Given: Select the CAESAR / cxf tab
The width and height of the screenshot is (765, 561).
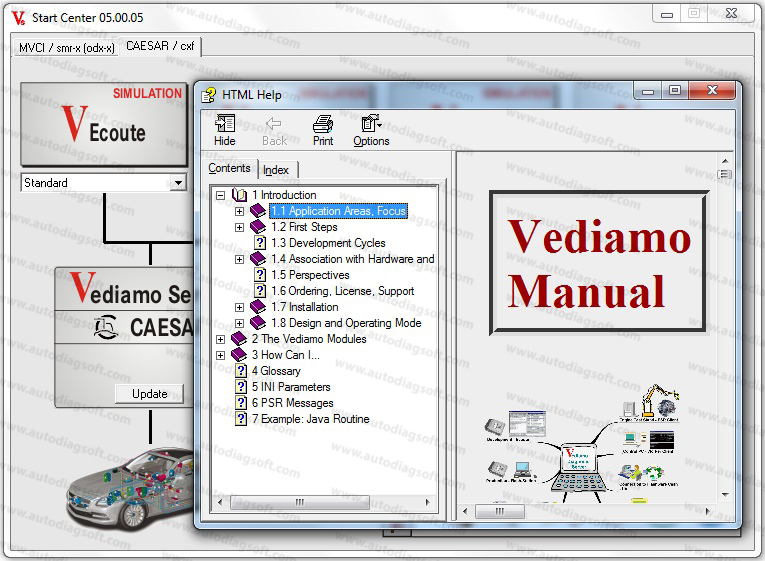Looking at the screenshot, I should point(160,46).
